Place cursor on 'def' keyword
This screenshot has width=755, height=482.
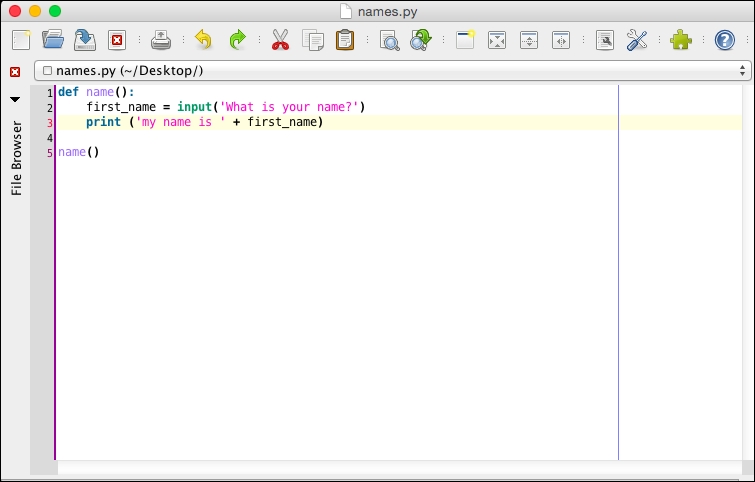pyautogui.click(x=68, y=92)
